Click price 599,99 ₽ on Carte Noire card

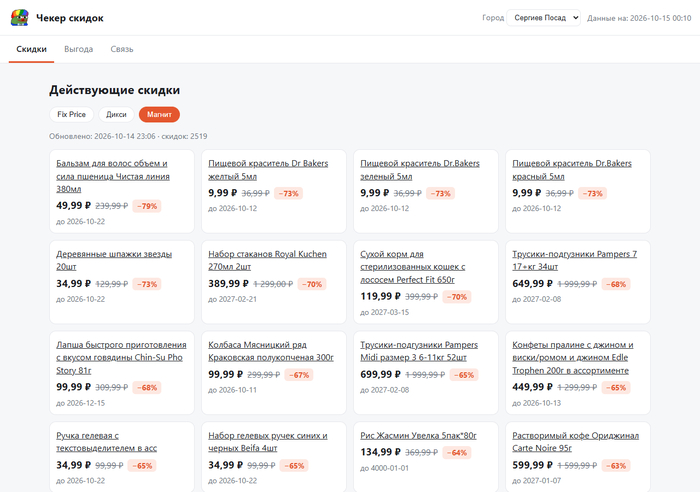coord(533,465)
